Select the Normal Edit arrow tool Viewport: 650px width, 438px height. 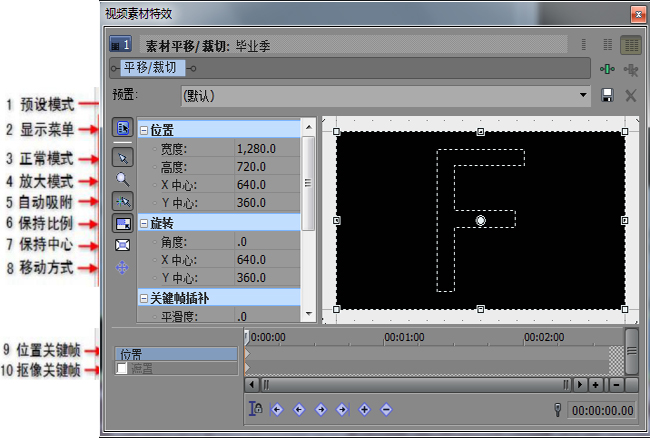point(122,157)
